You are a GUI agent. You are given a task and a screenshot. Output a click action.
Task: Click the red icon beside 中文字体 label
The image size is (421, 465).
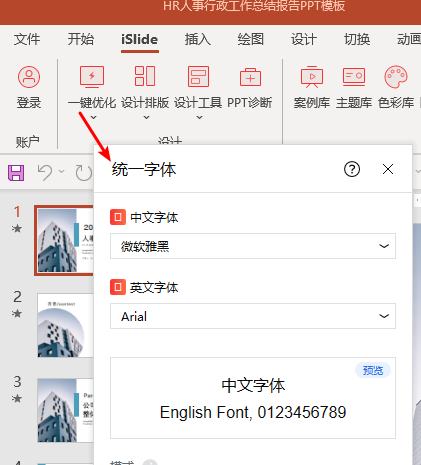pyautogui.click(x=118, y=217)
